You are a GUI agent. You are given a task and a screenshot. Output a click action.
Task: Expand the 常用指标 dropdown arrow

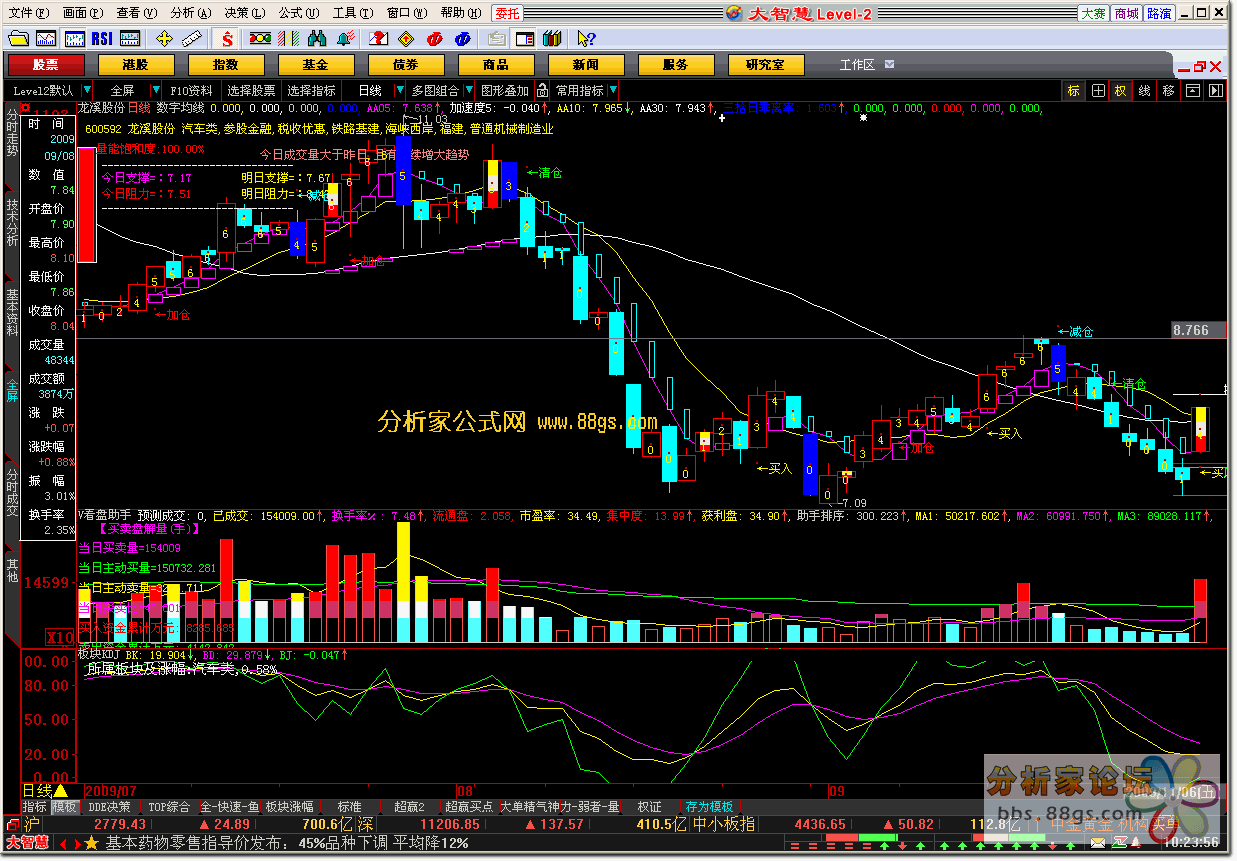612,90
